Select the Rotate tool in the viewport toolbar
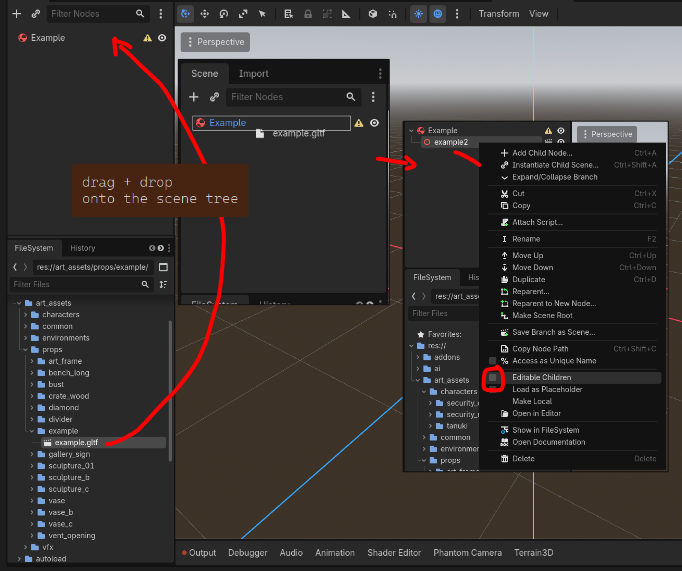 (224, 14)
